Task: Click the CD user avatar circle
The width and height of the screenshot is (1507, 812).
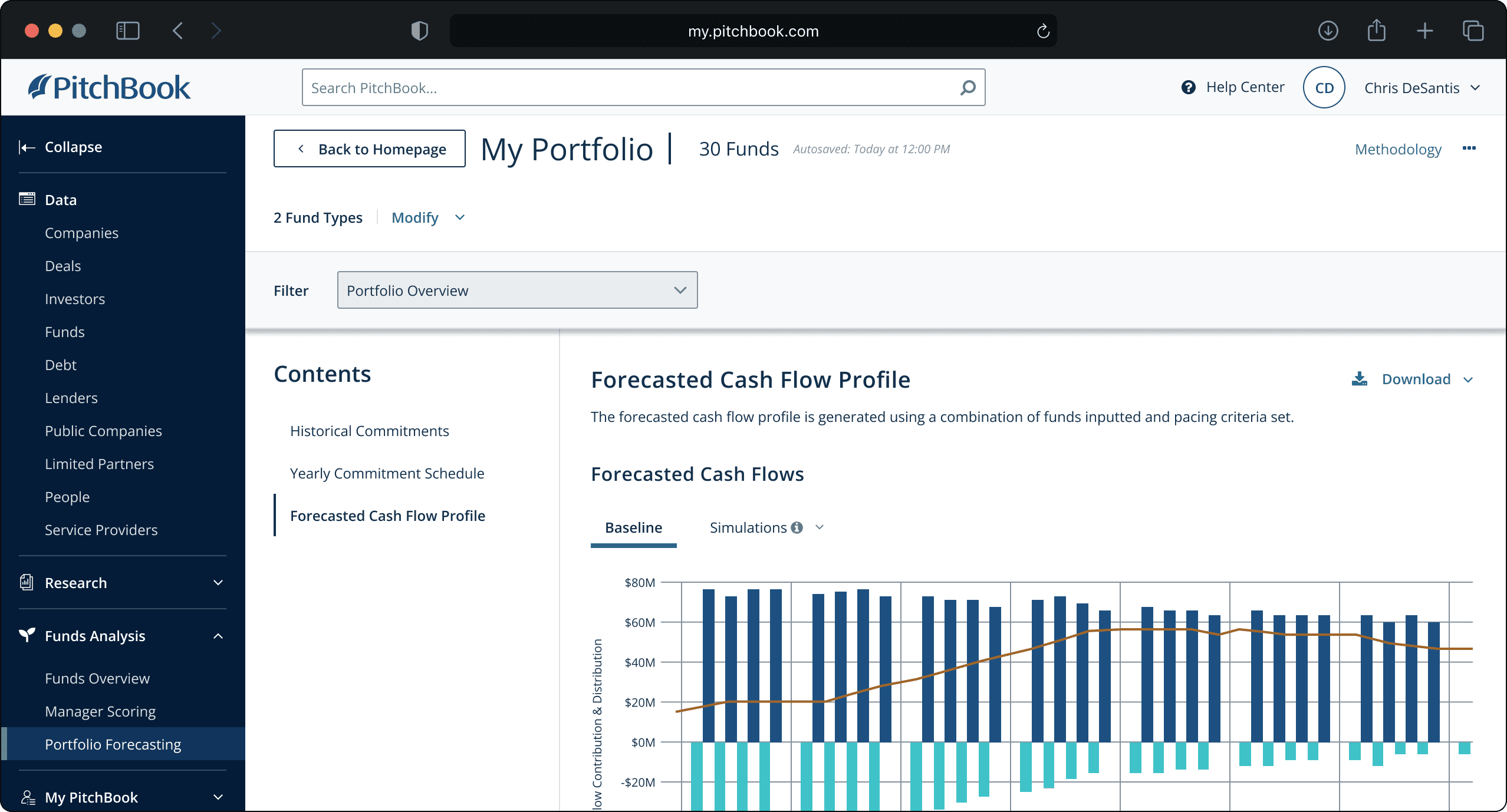Action: coord(1324,88)
